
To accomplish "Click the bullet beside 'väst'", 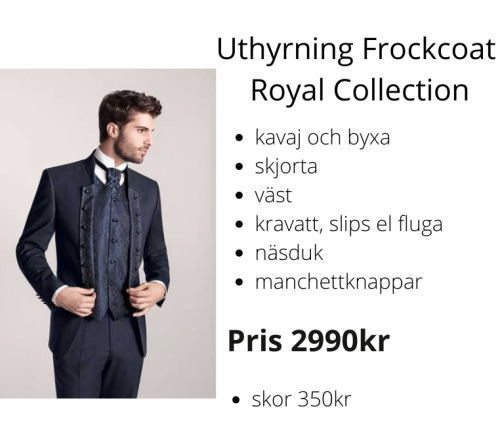I will click(x=239, y=195).
